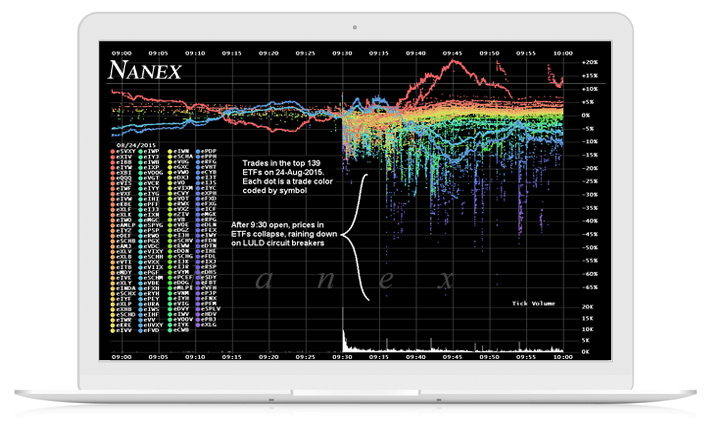Click the Tick Volume label
The width and height of the screenshot is (713, 431).
533,301
